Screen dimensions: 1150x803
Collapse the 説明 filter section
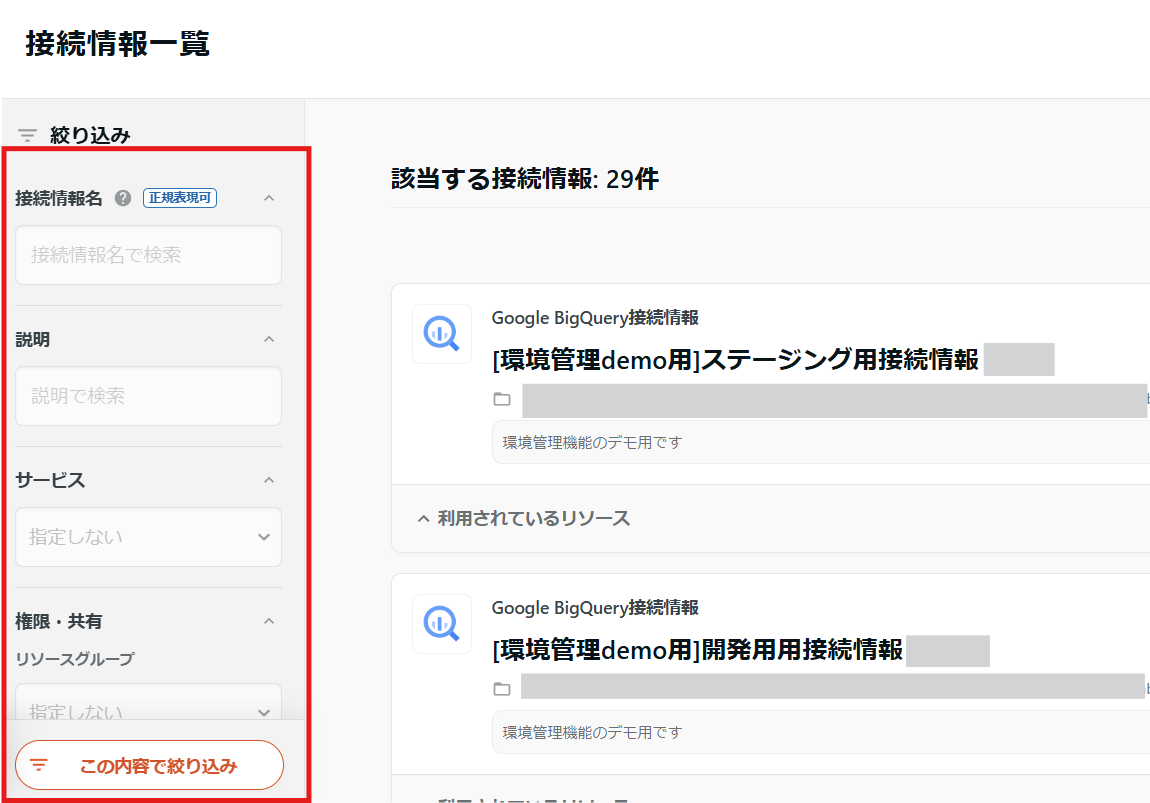[x=268, y=340]
